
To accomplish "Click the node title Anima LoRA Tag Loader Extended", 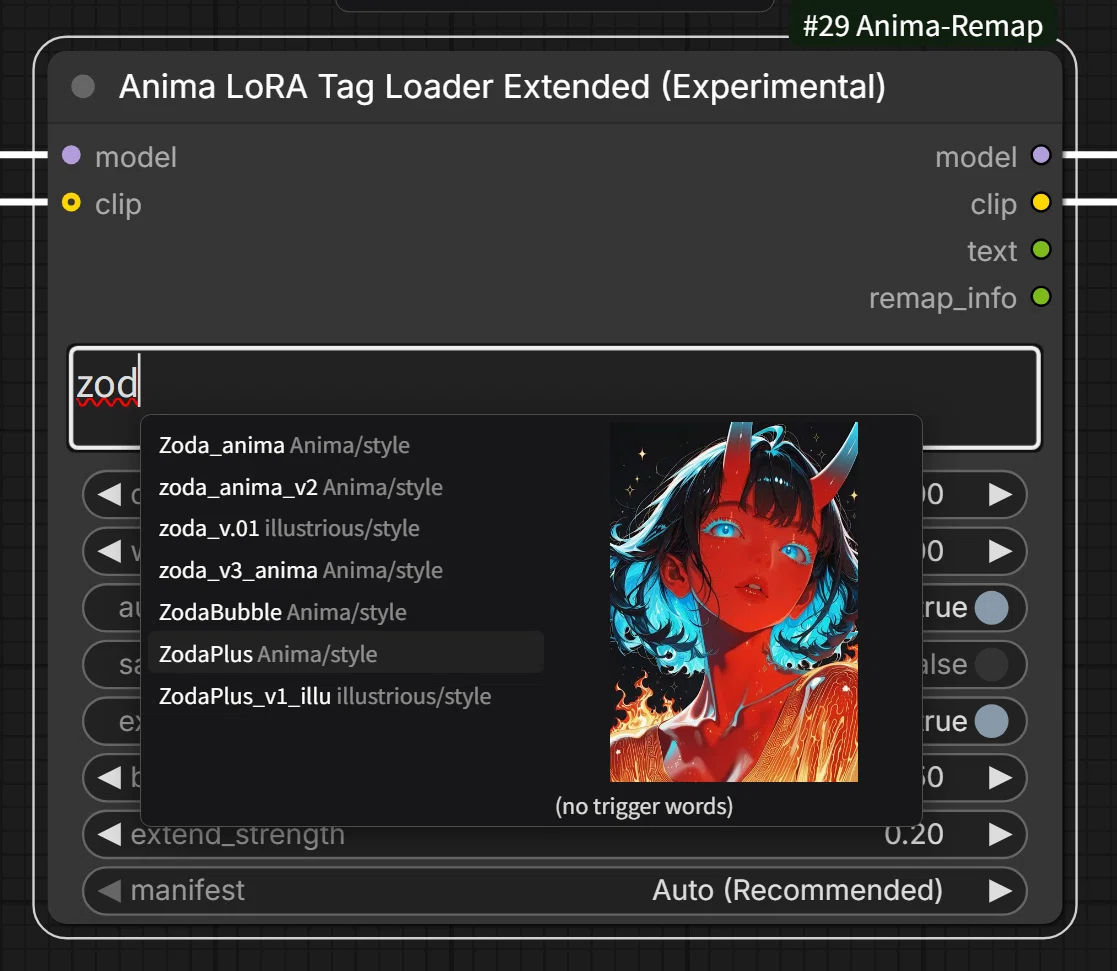I will pyautogui.click(x=502, y=87).
